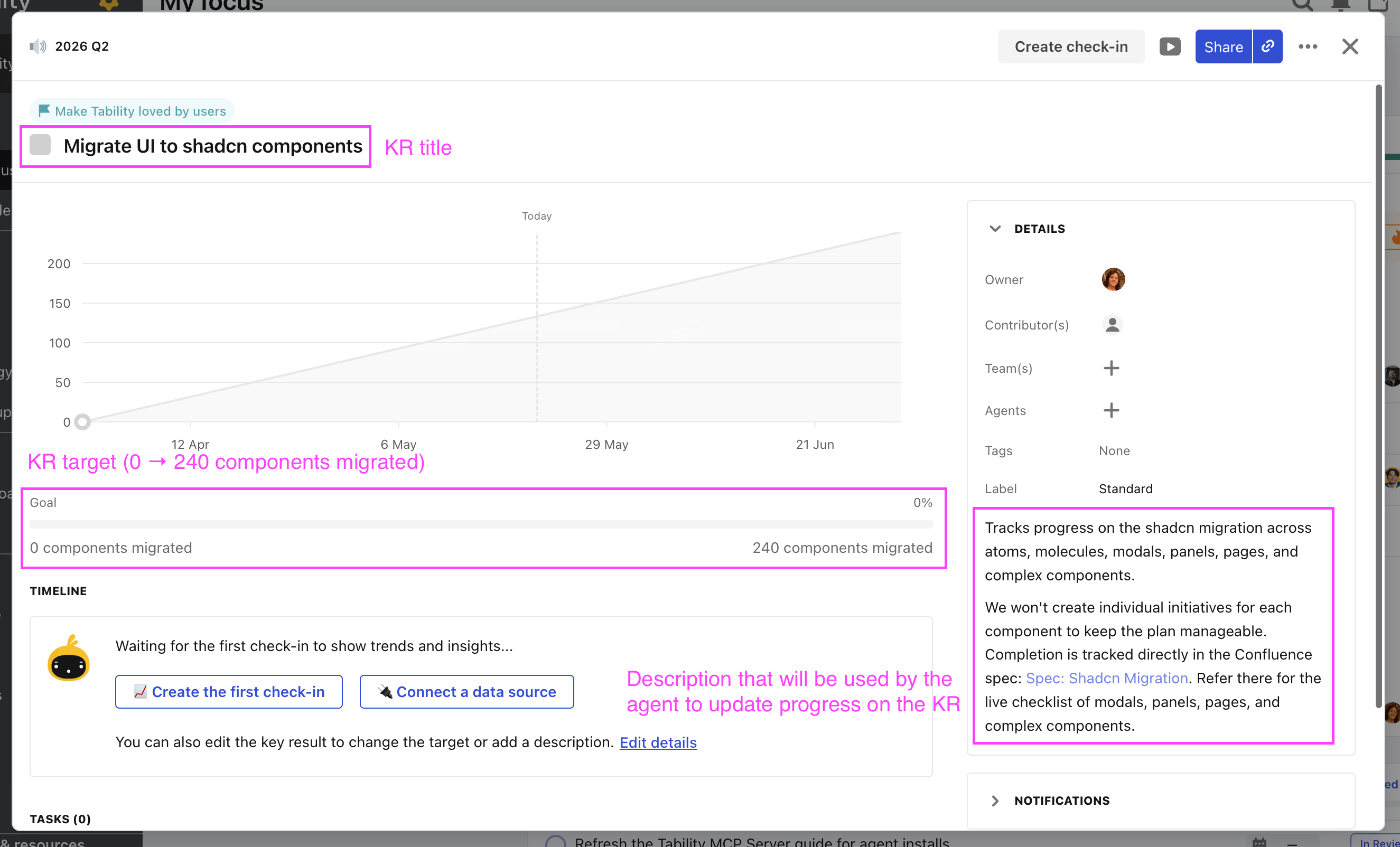Click the Tabby bot mascot icon
The width and height of the screenshot is (1400, 847).
(68, 658)
